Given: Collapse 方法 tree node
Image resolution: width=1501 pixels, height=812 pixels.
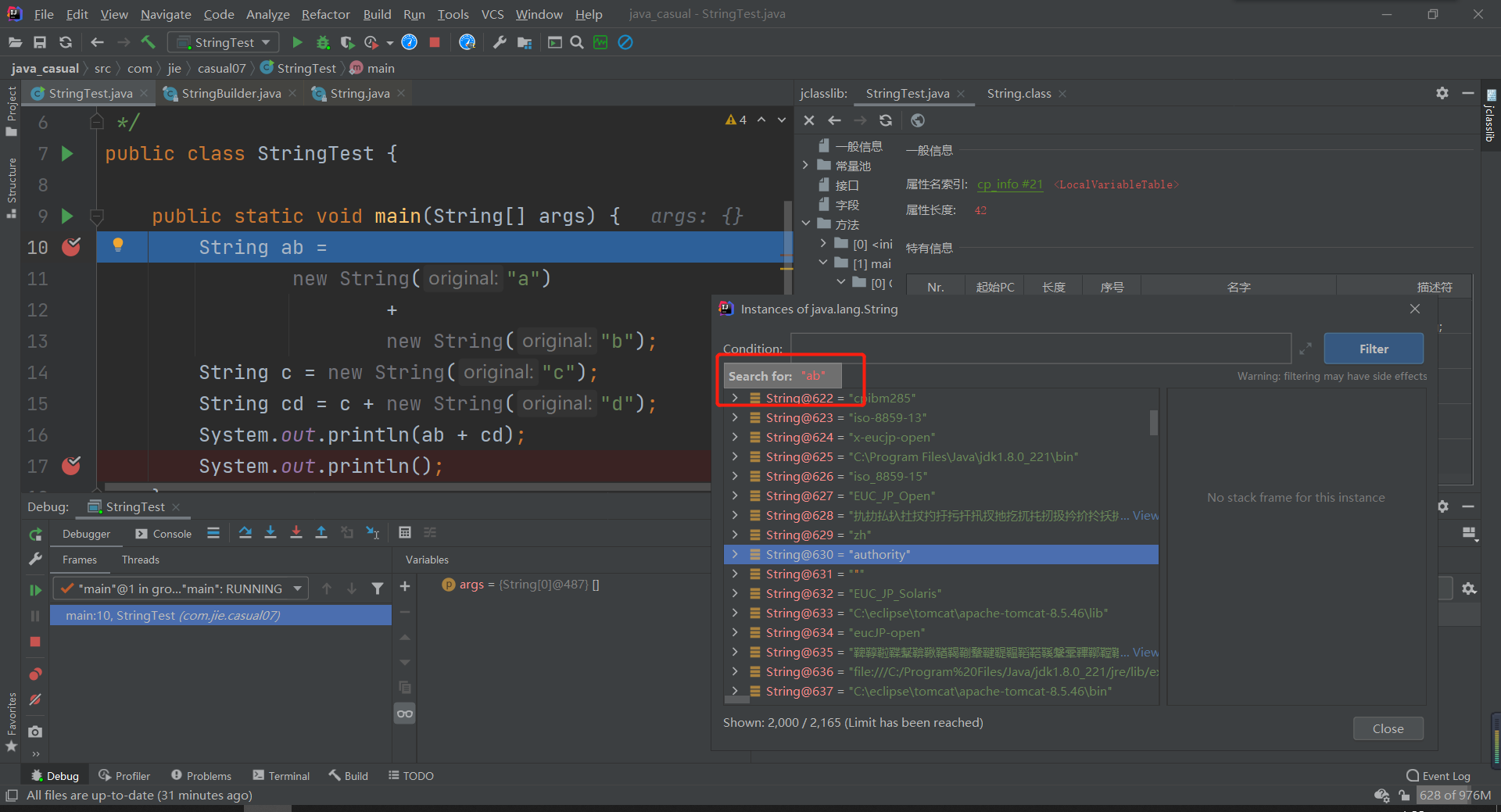Looking at the screenshot, I should point(806,224).
